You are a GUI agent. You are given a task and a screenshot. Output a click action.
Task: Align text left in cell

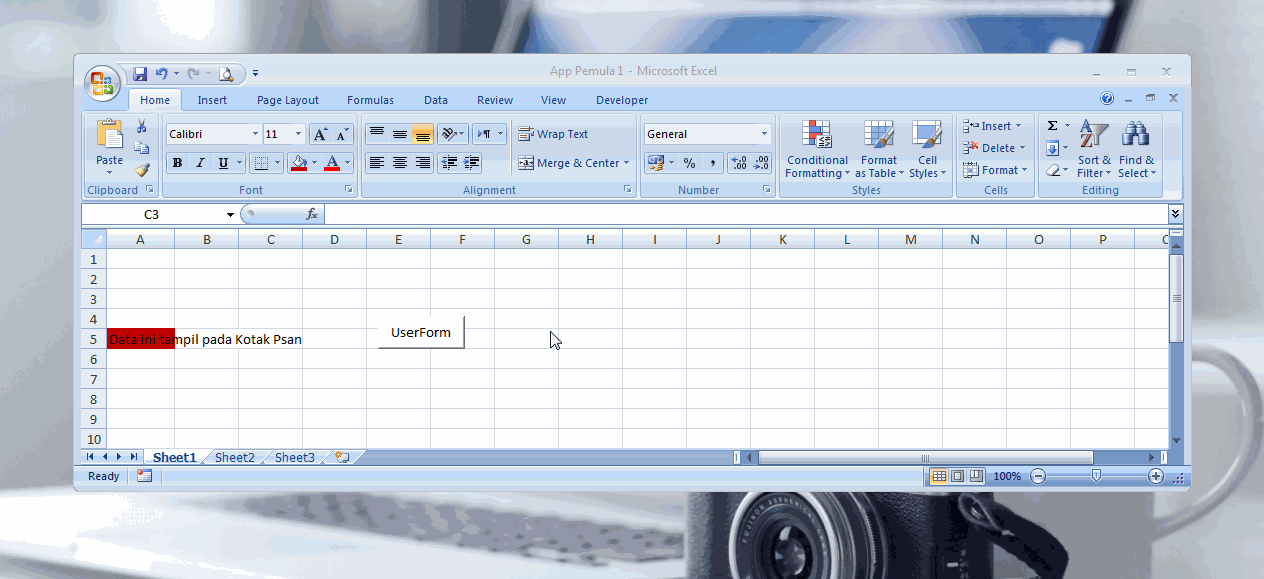coord(377,163)
